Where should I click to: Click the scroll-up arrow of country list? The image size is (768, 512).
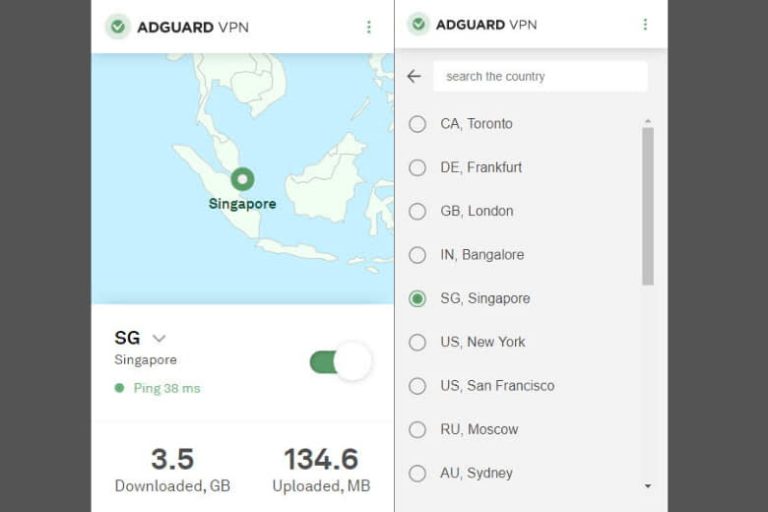647,122
